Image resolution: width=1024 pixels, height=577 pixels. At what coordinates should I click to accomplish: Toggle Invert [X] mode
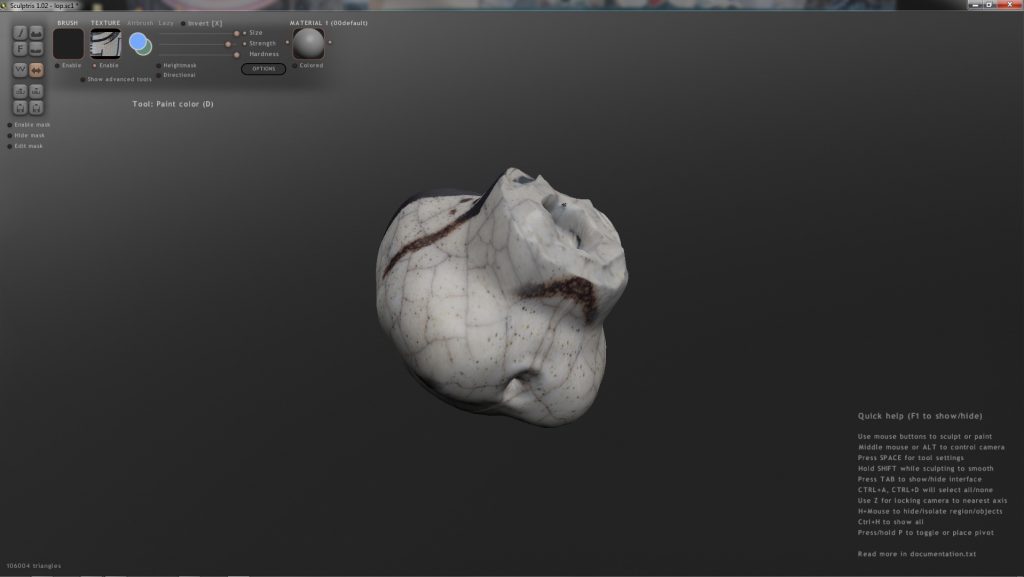[x=183, y=23]
